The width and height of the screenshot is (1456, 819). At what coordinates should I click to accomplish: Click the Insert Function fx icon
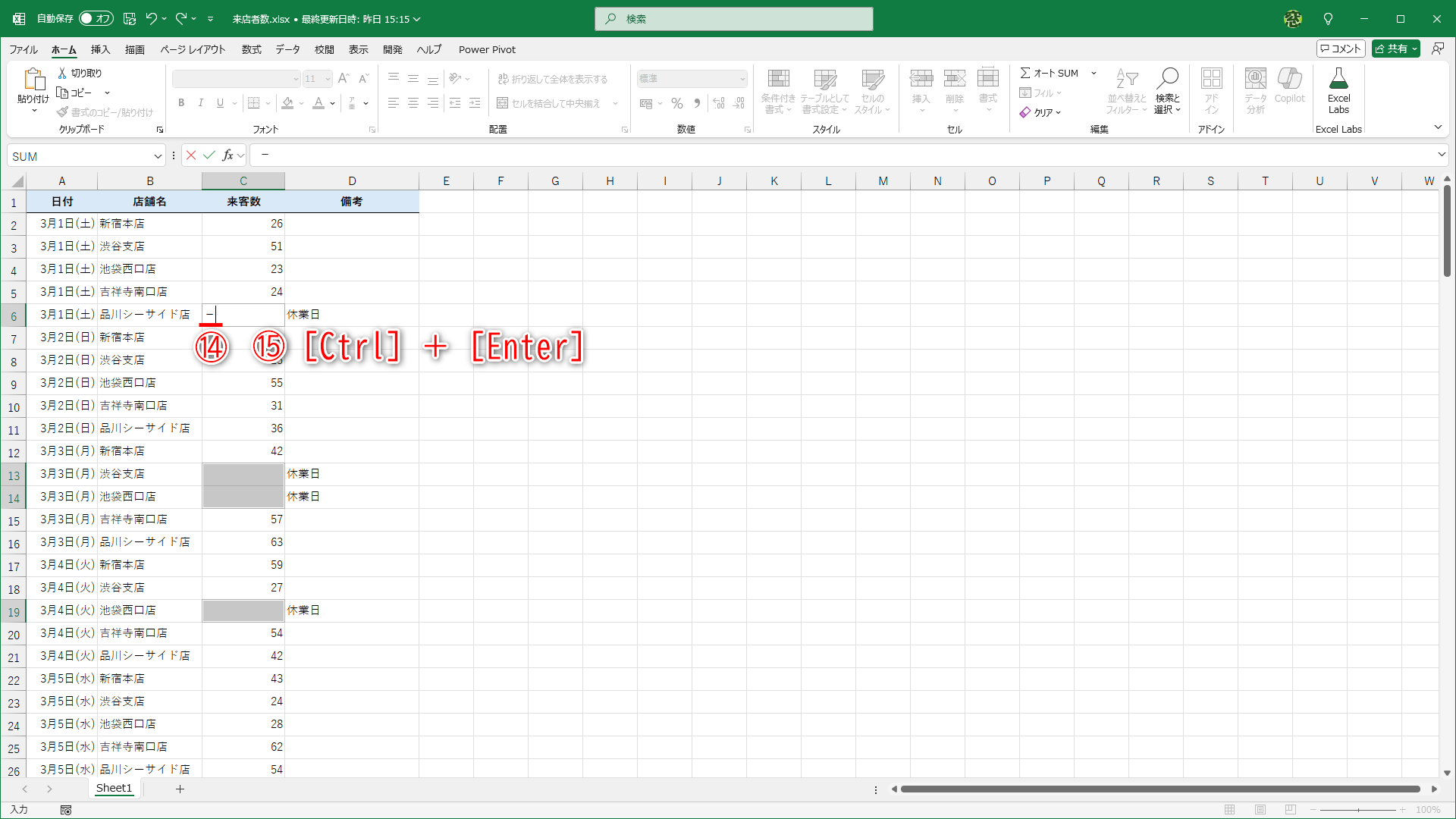227,155
